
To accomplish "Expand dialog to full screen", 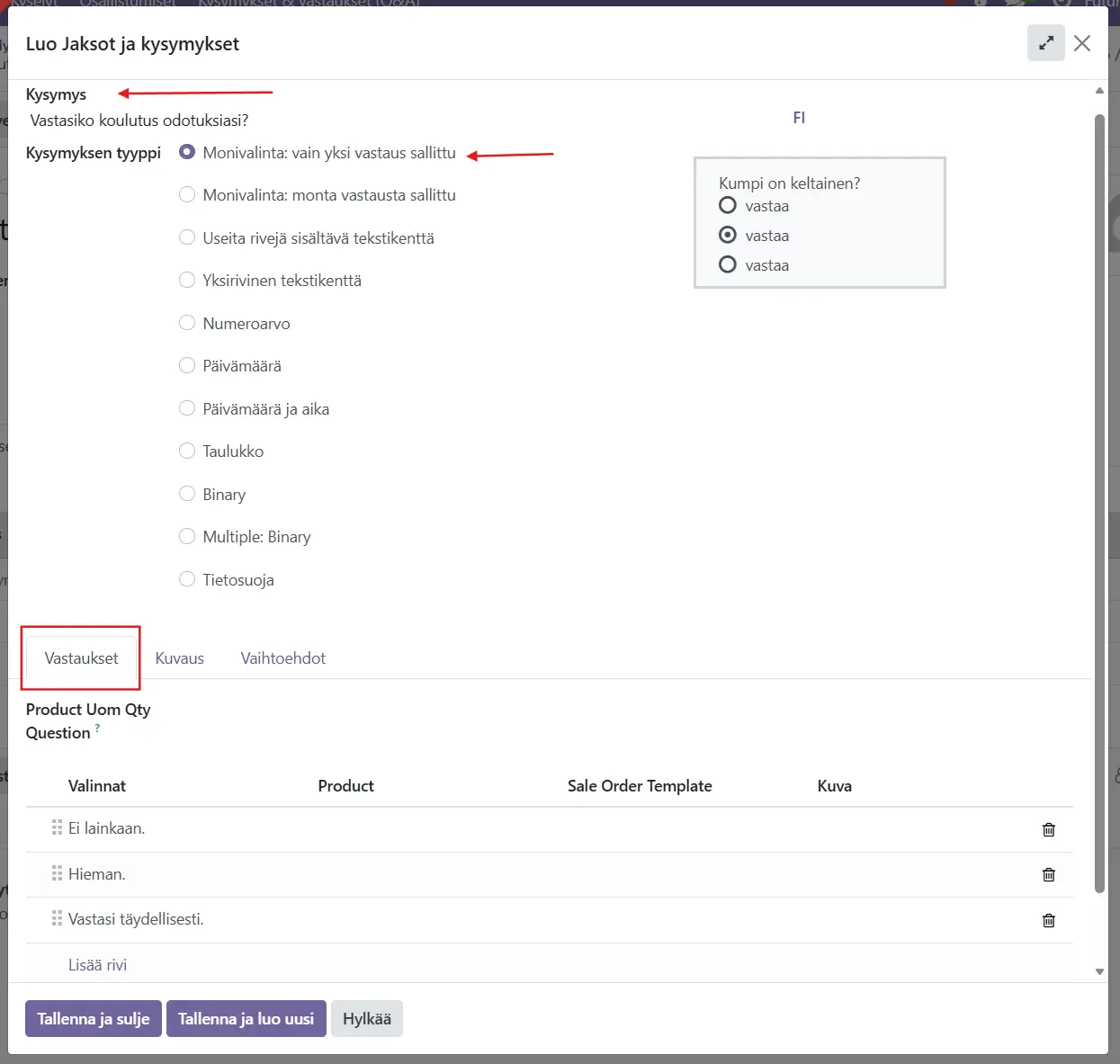I will click(x=1045, y=43).
